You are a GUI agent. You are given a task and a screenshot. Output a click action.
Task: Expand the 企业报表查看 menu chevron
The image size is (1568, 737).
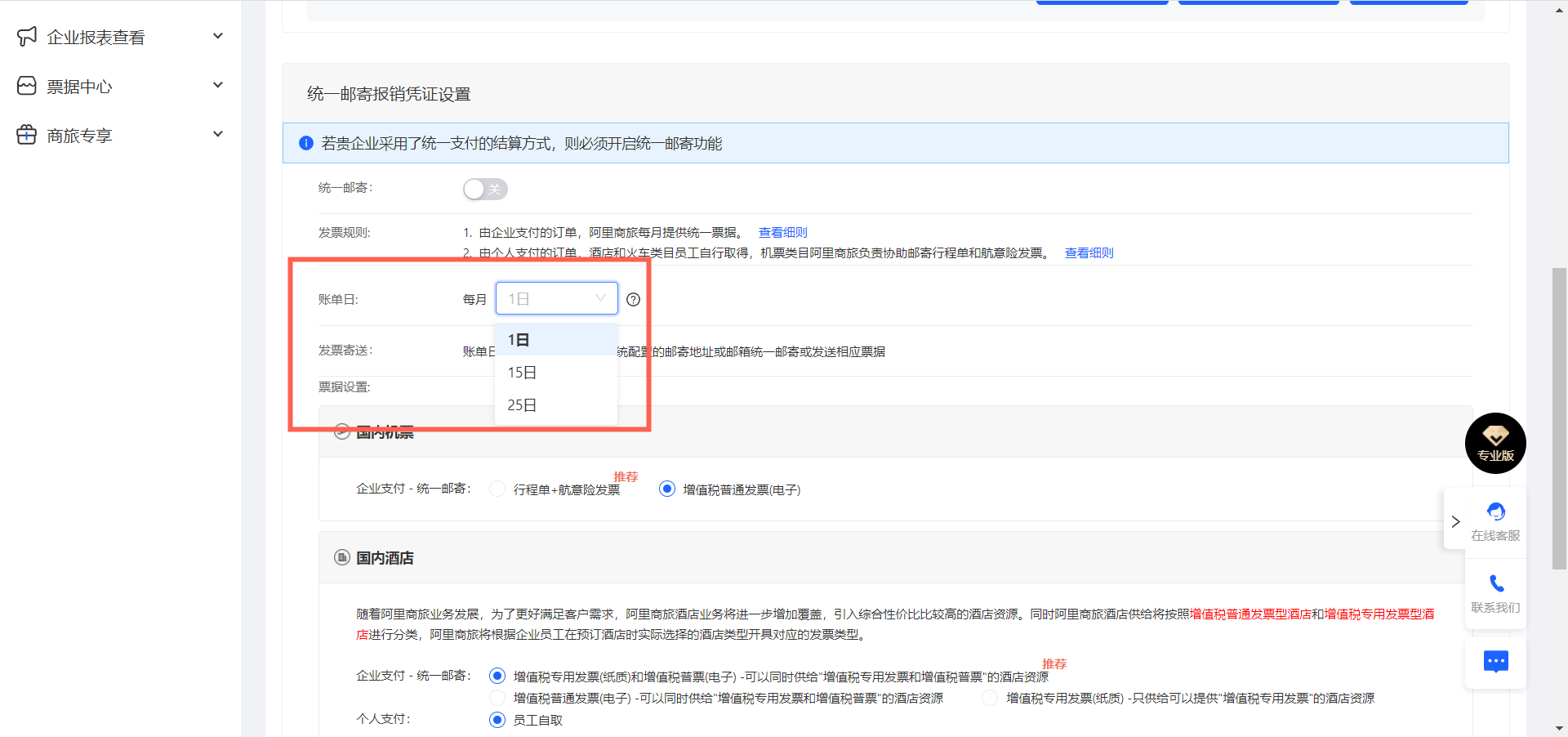(x=218, y=36)
